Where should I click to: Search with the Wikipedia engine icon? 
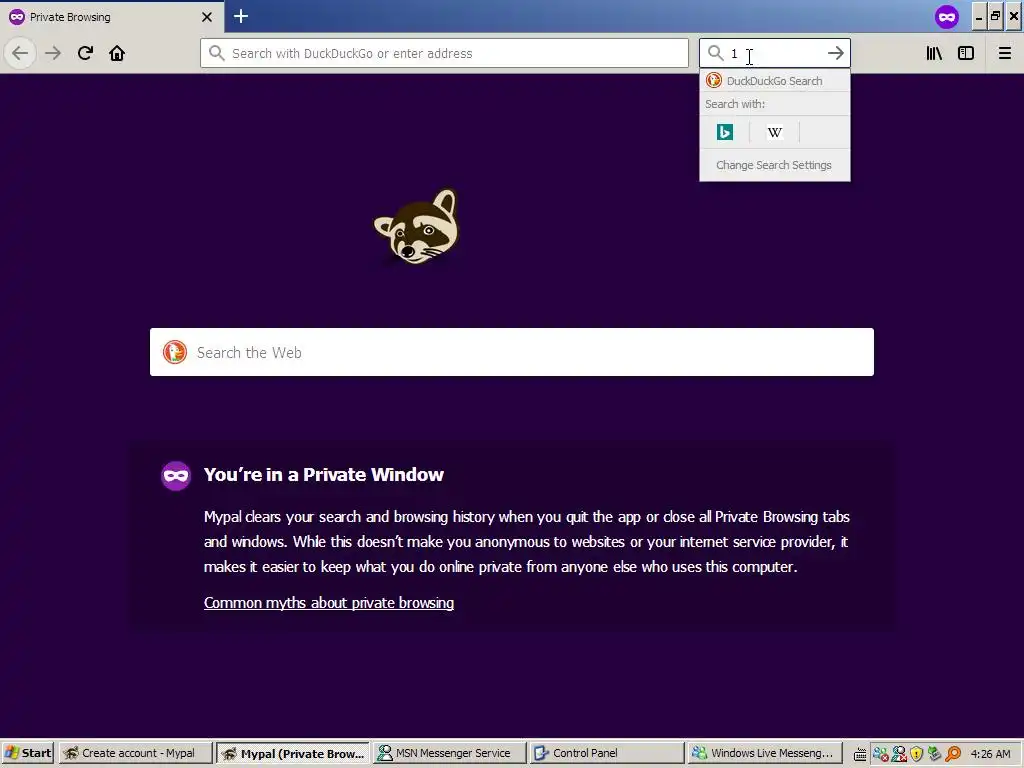coord(775,132)
